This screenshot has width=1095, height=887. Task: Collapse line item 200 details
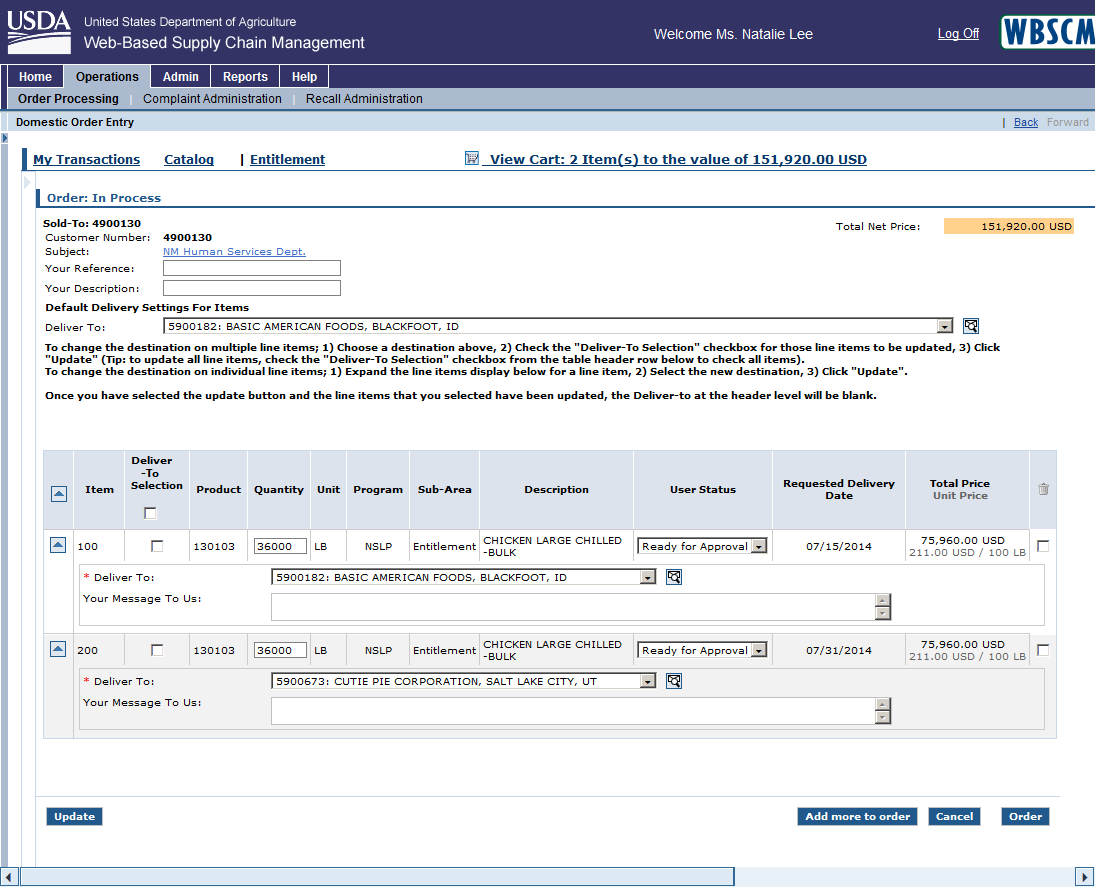pos(58,649)
